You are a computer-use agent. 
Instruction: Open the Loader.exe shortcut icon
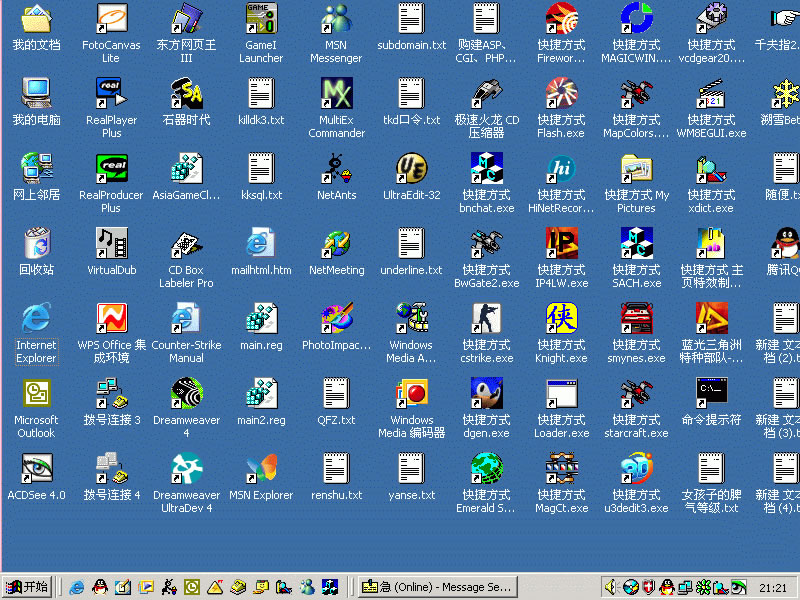point(561,393)
